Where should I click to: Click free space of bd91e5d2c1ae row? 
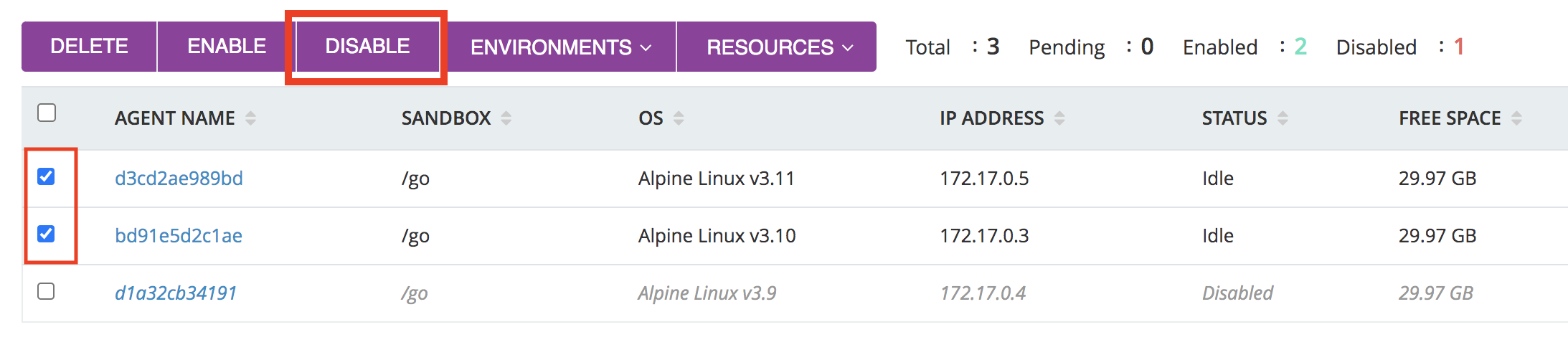(1437, 235)
